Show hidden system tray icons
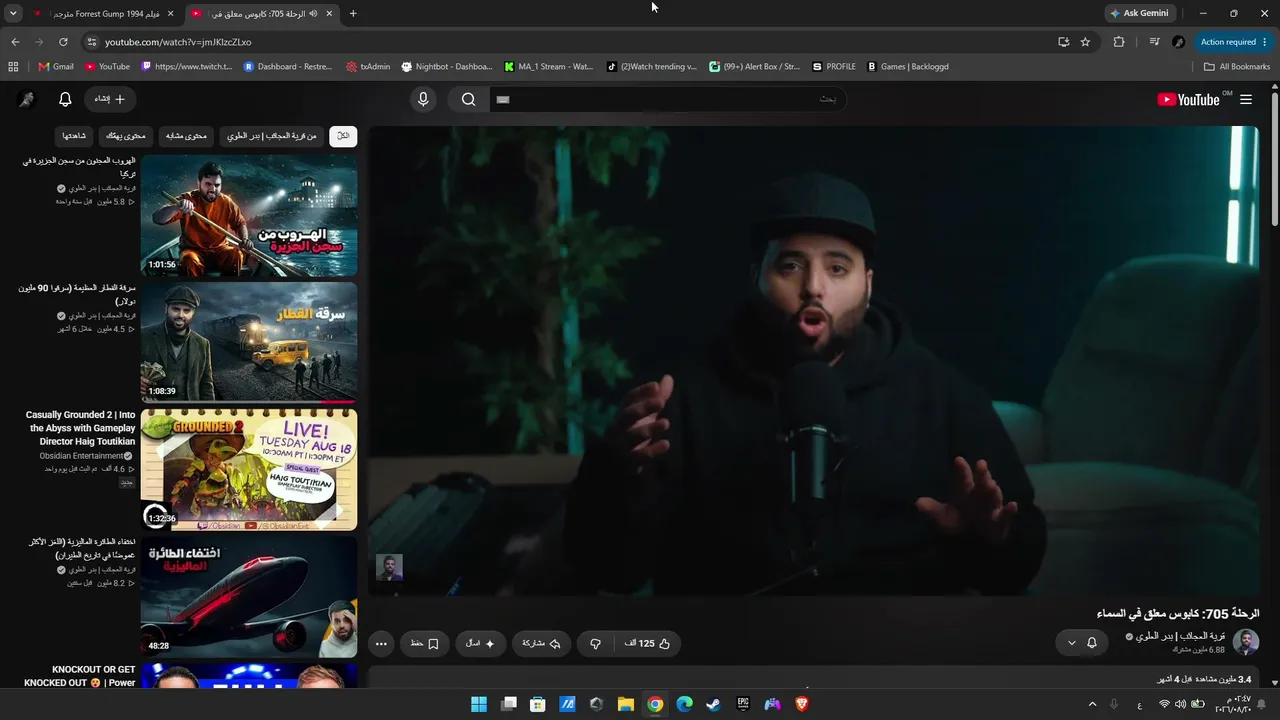 [x=1091, y=704]
